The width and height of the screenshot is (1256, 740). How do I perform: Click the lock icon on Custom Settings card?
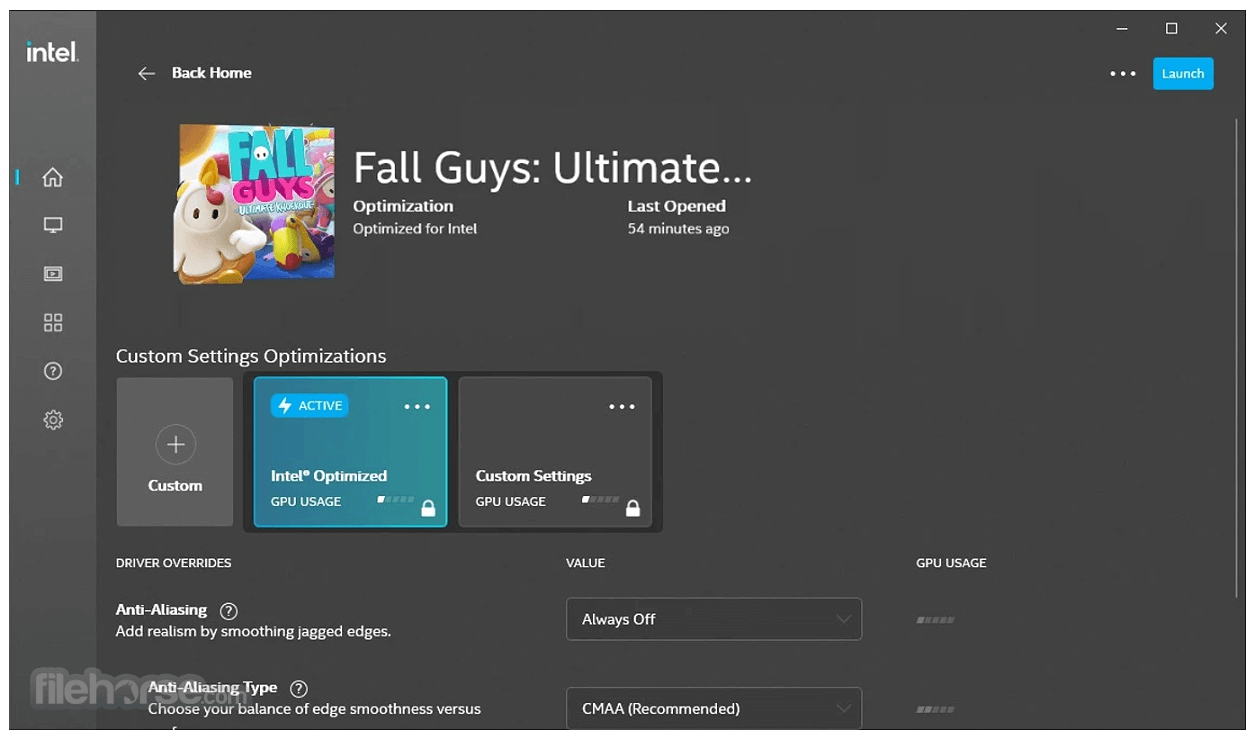pos(633,508)
